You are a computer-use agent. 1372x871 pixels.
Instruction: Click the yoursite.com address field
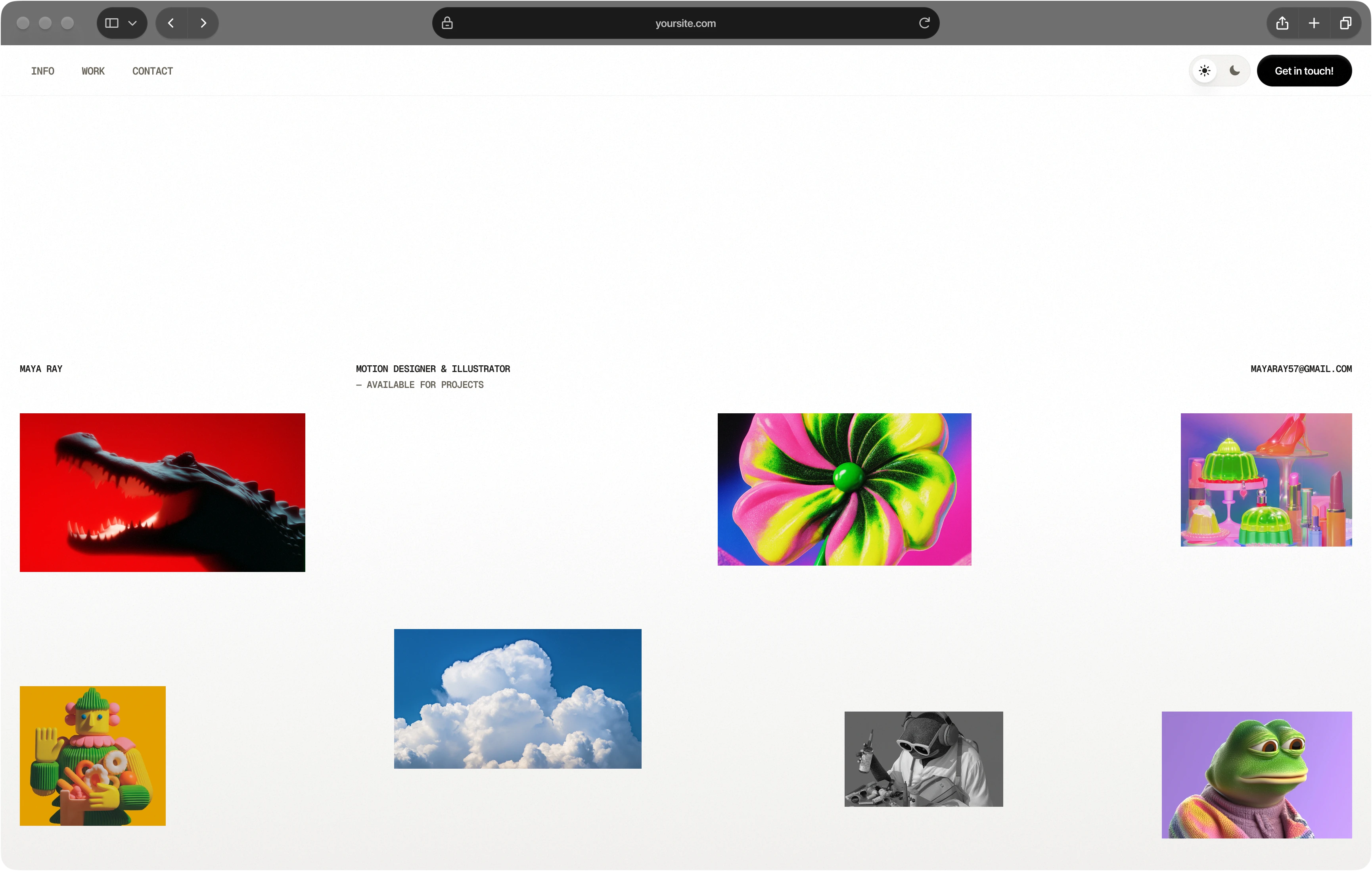click(686, 23)
